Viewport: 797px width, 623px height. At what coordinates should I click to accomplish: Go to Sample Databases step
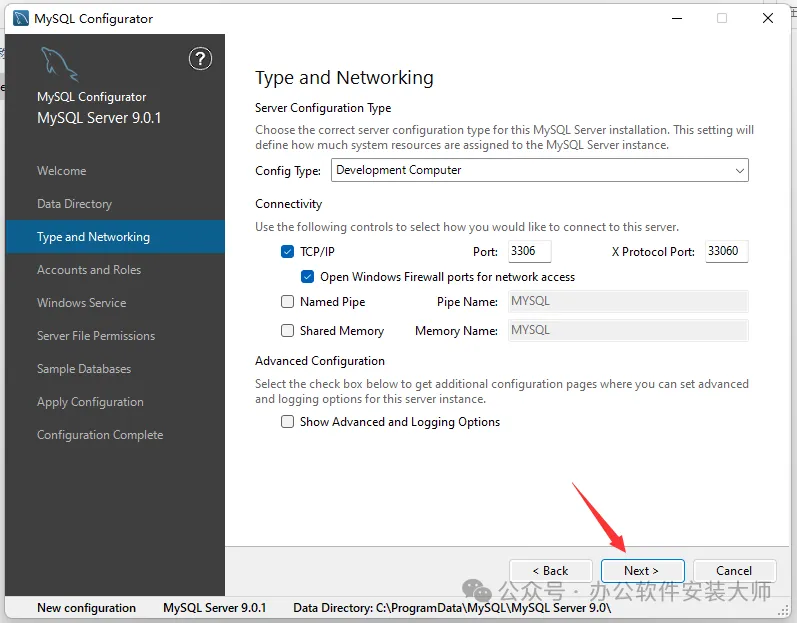84,369
